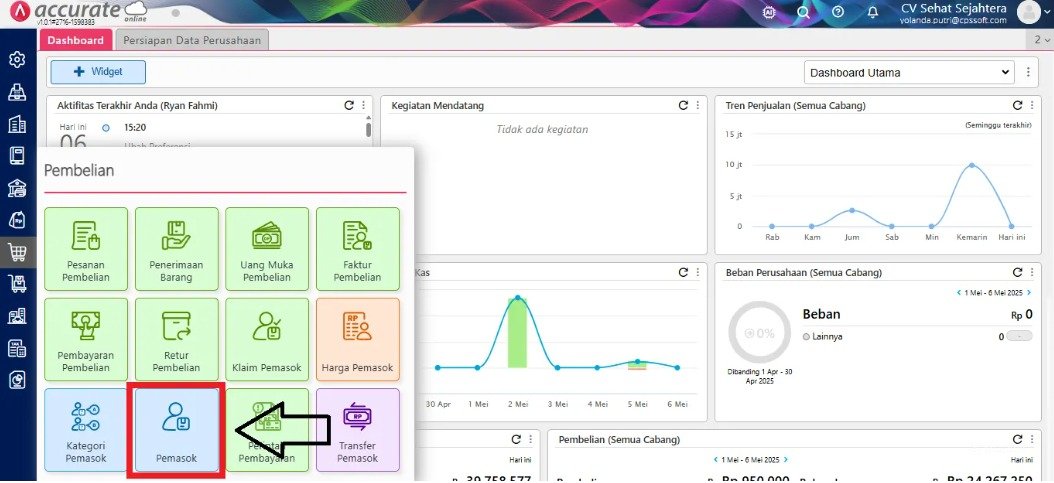Open Retur Pembelian tile
1054x483 pixels.
click(x=176, y=339)
